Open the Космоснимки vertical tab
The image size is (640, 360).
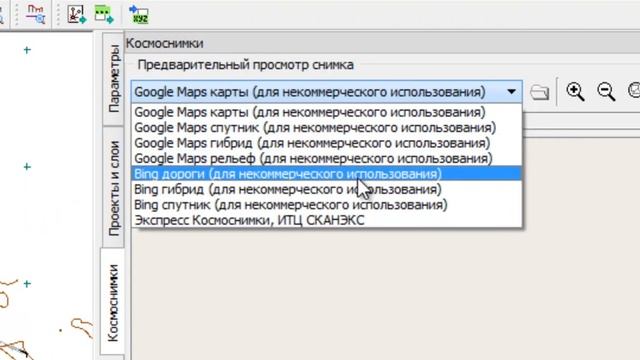(x=112, y=303)
